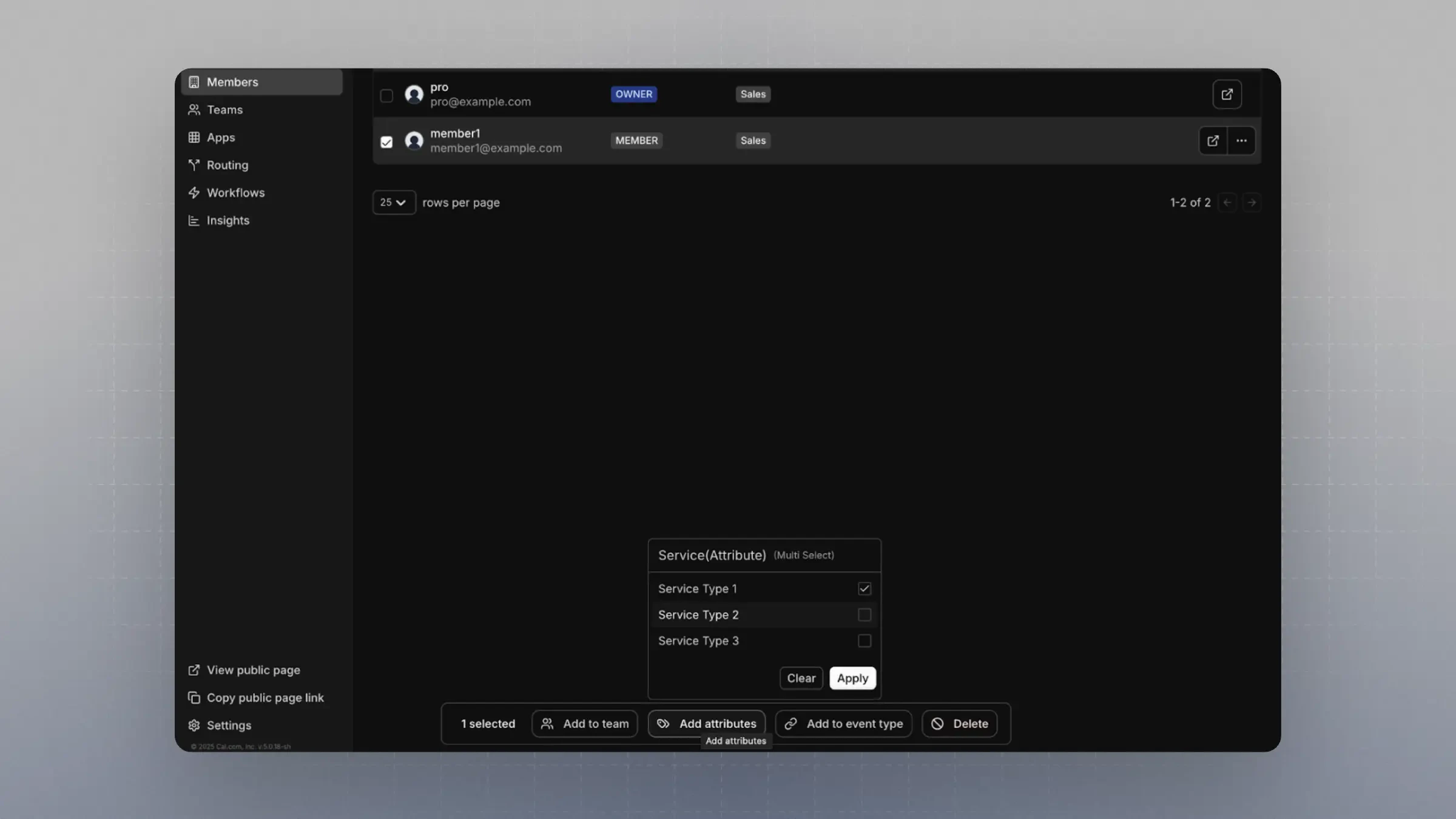Open Settings gear in sidebar
Image resolution: width=1456 pixels, height=819 pixels.
coord(194,726)
